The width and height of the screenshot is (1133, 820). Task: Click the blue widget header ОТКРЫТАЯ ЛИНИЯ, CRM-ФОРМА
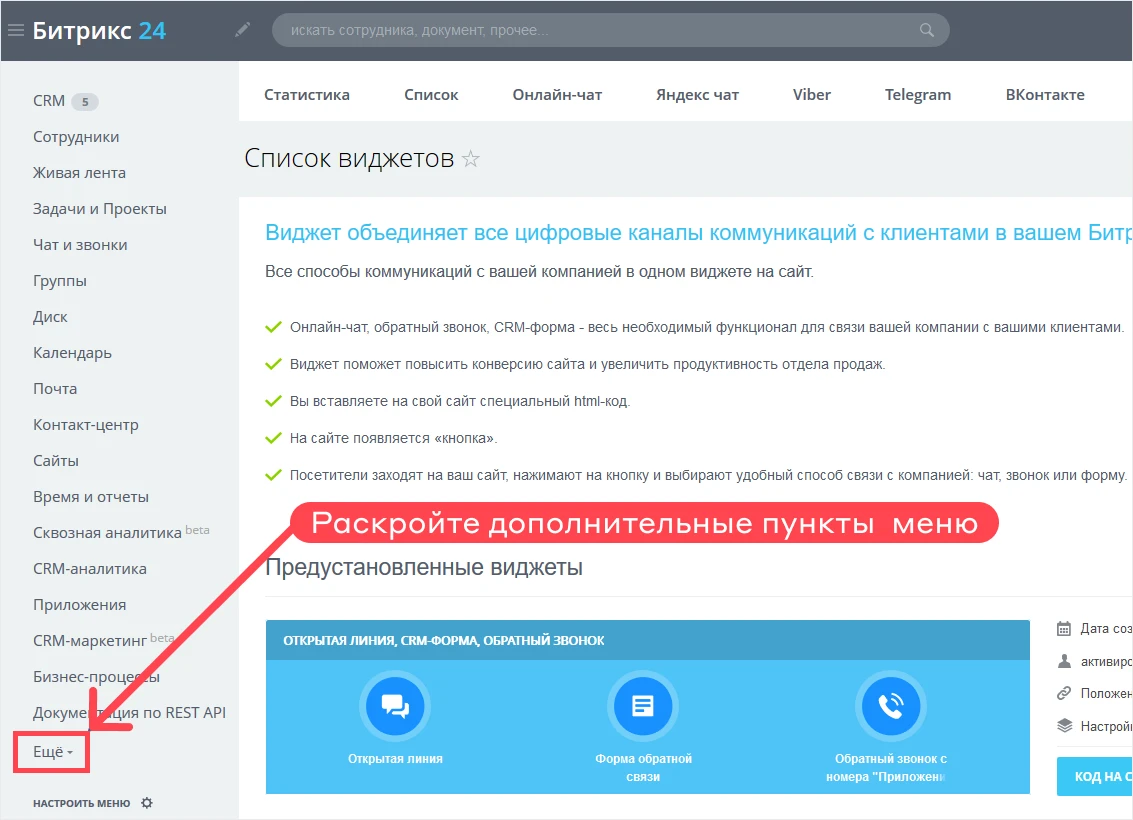(x=647, y=640)
